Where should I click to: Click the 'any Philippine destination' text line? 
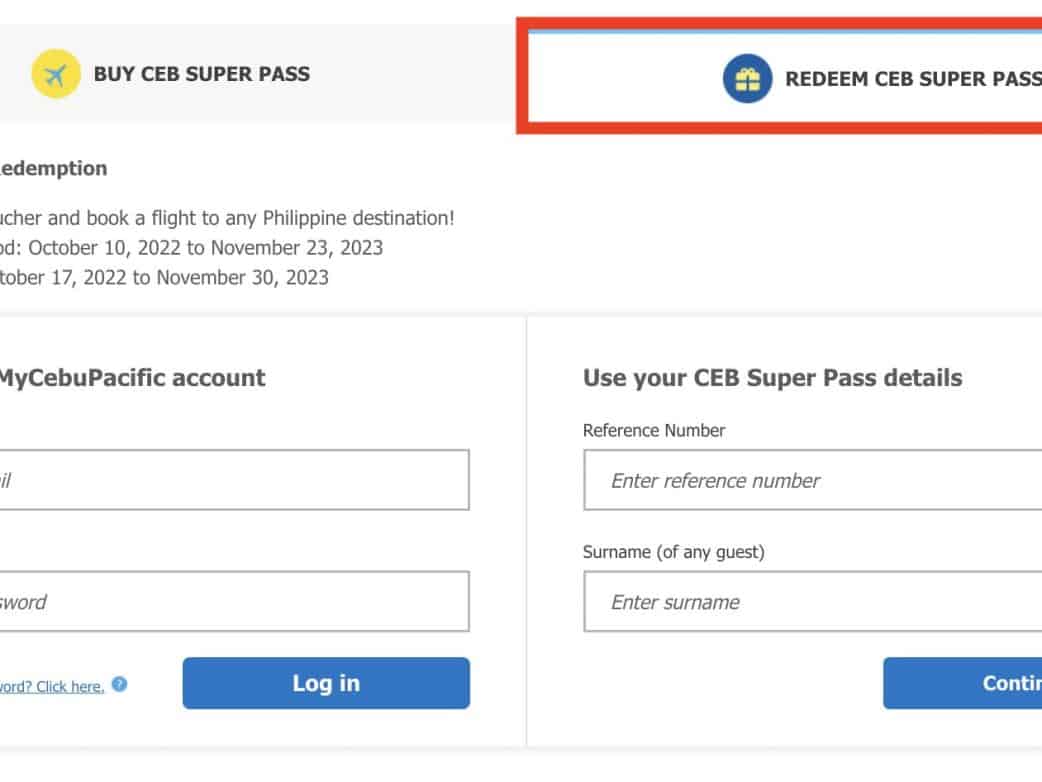[x=227, y=217]
